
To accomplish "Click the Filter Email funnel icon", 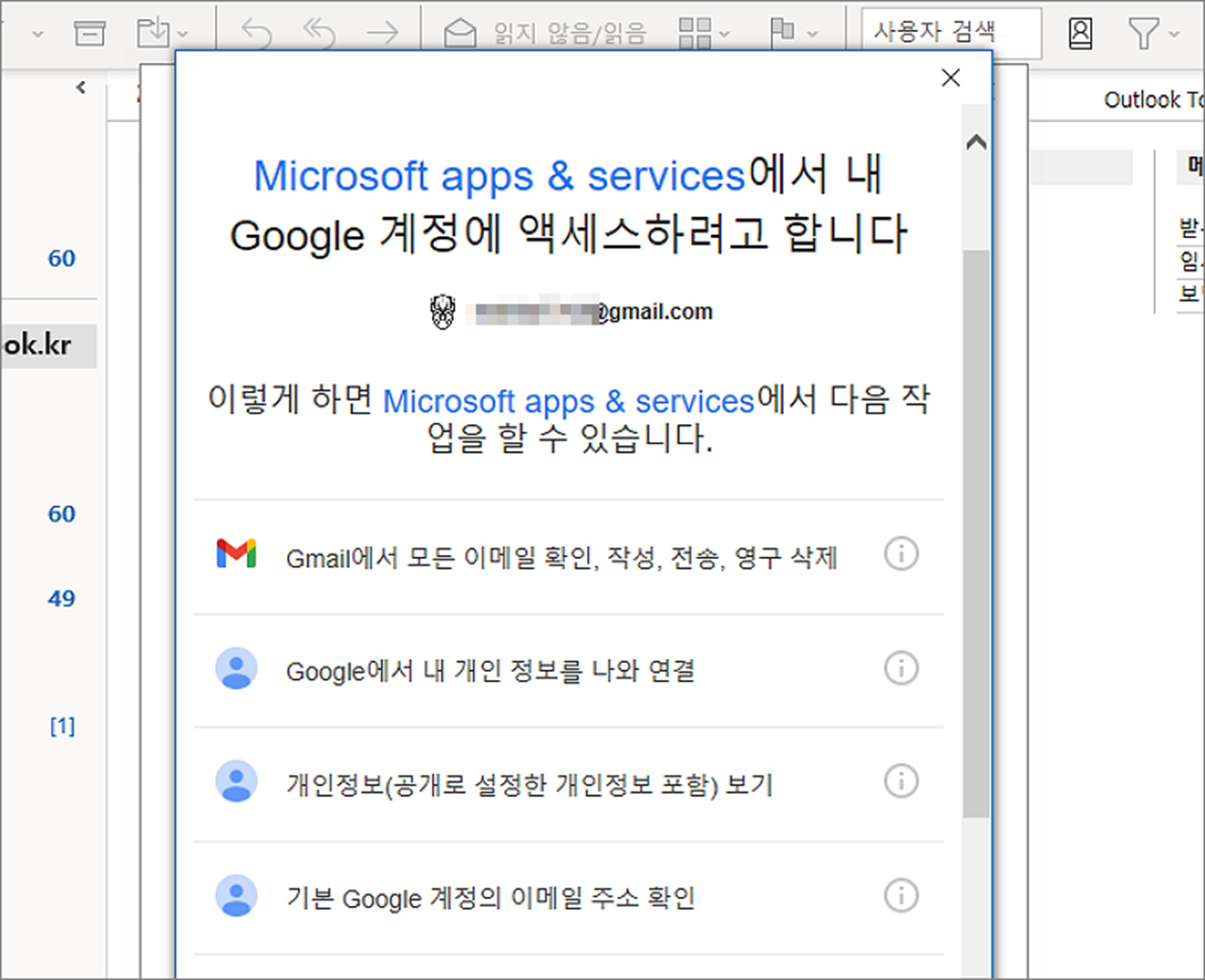I will point(1143,34).
